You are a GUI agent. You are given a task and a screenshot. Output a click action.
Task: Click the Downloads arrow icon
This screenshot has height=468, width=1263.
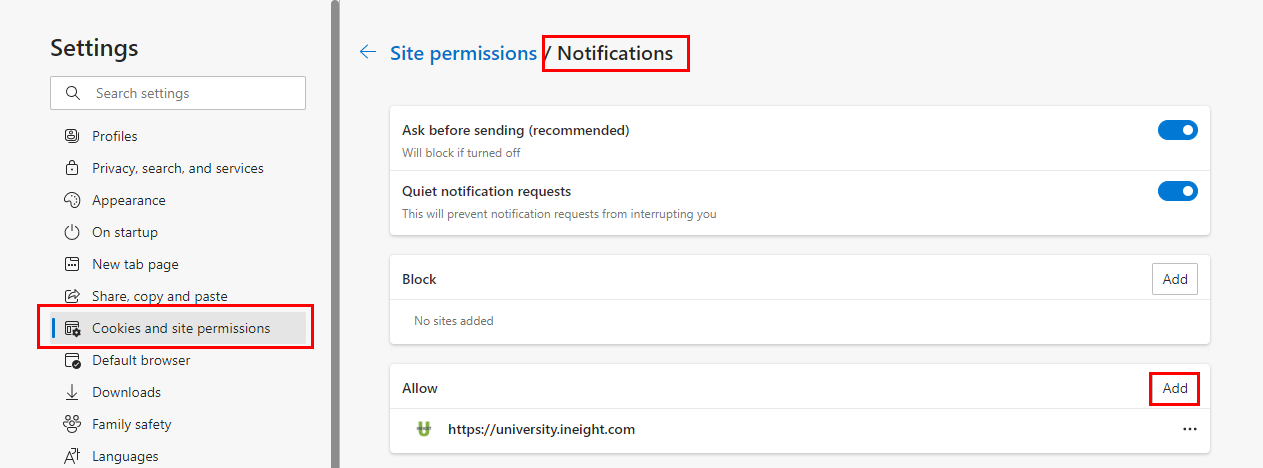click(72, 392)
